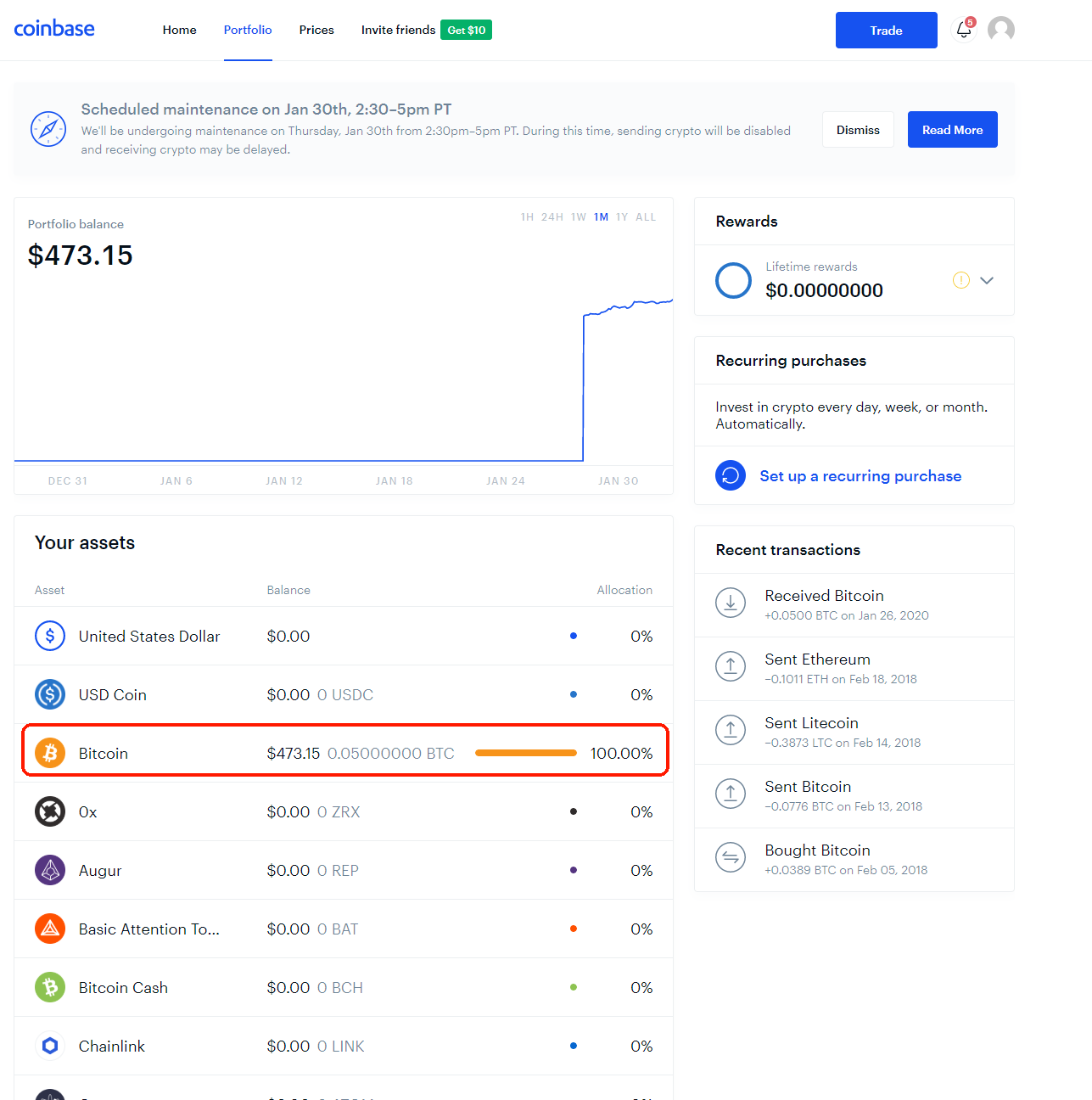Select the 24H chart range
Viewport: 1092px width, 1100px height.
pos(552,217)
